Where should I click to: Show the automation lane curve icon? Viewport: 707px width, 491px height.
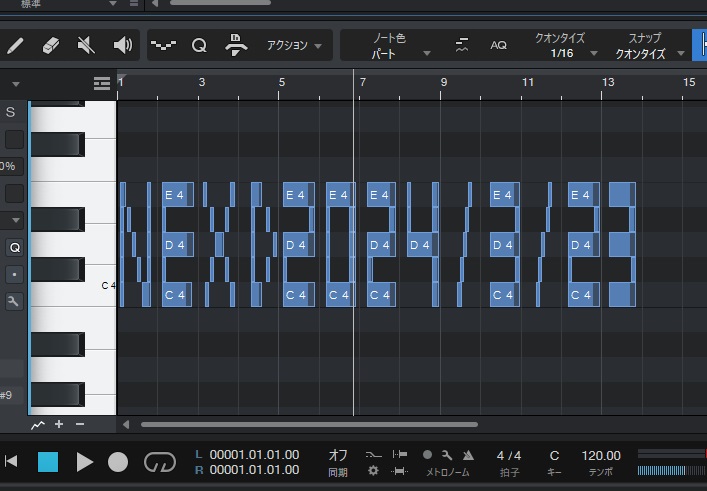tap(38, 425)
